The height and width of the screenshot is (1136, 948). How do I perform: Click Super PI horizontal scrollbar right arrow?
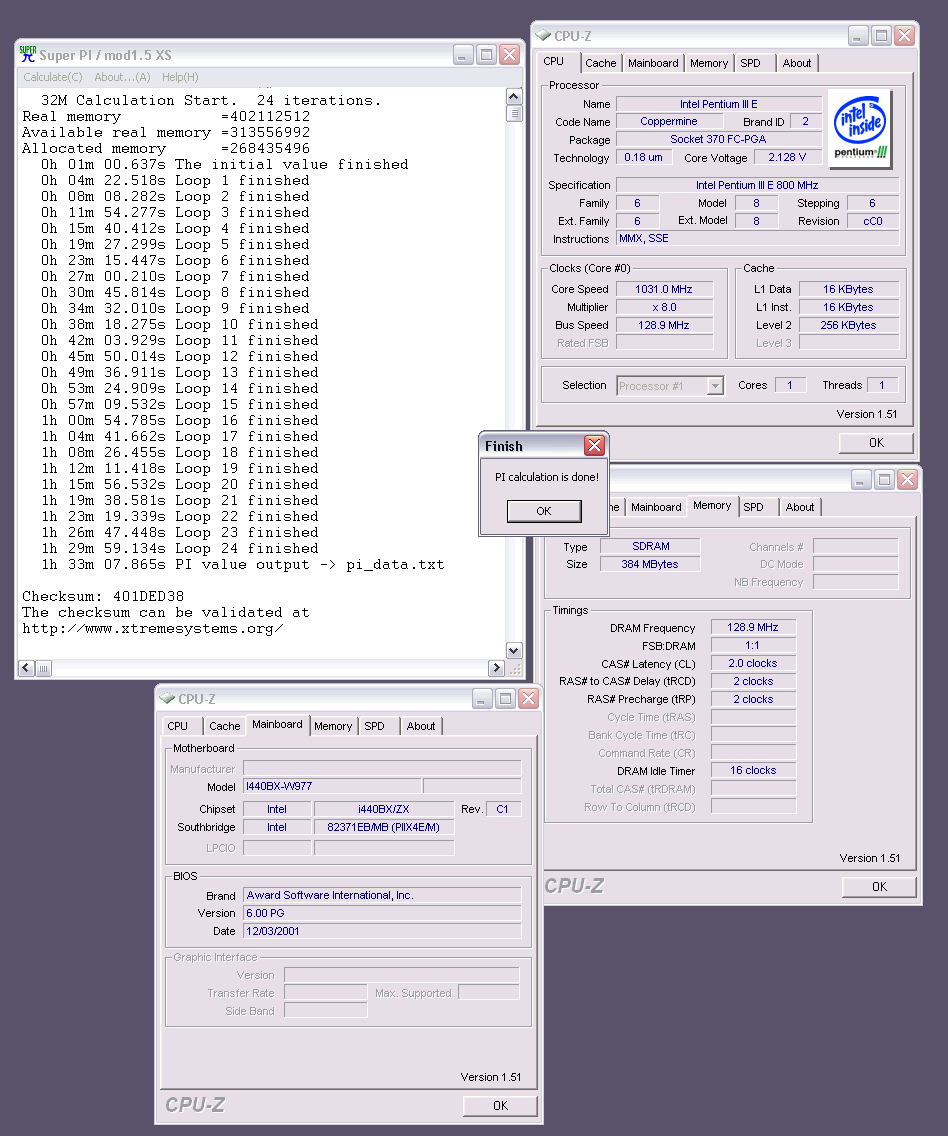(496, 668)
